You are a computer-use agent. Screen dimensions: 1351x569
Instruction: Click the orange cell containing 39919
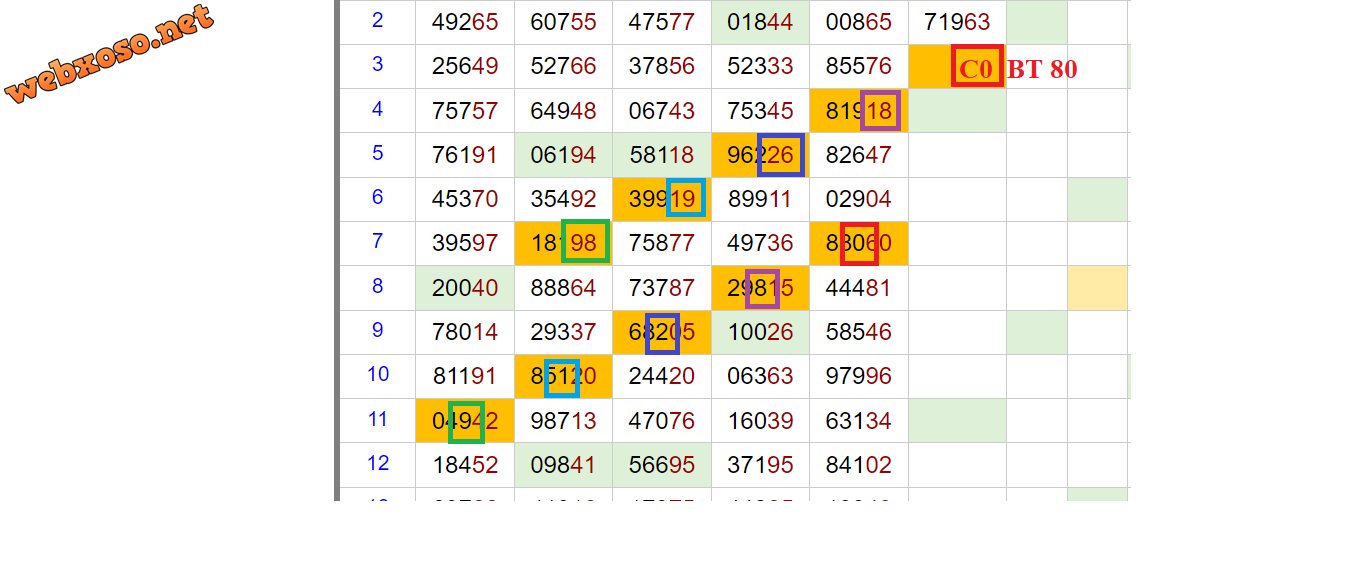tap(661, 199)
